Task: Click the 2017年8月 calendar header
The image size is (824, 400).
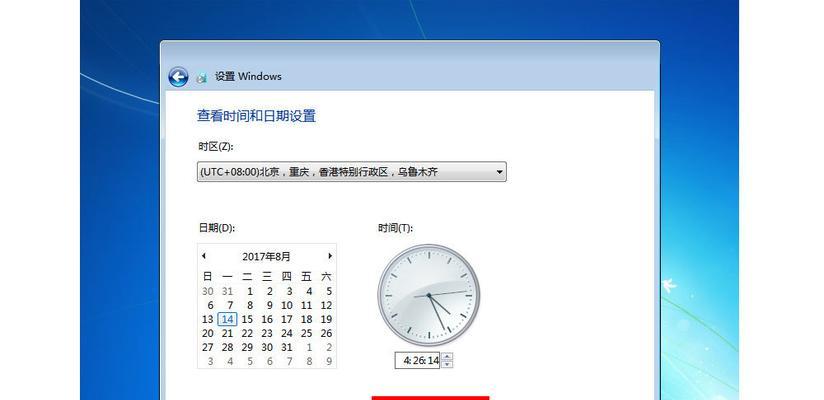Action: (266, 257)
